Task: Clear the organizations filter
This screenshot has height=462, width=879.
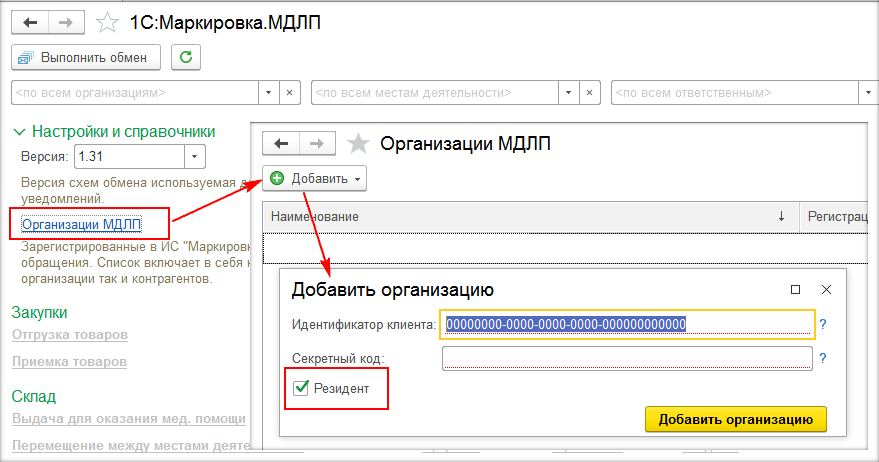Action: (x=289, y=93)
